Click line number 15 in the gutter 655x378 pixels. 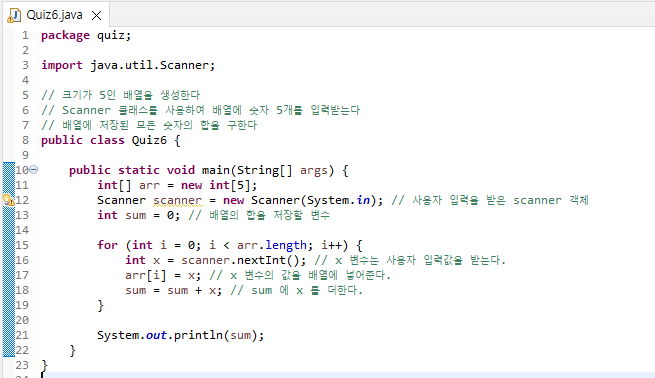tap(22, 245)
